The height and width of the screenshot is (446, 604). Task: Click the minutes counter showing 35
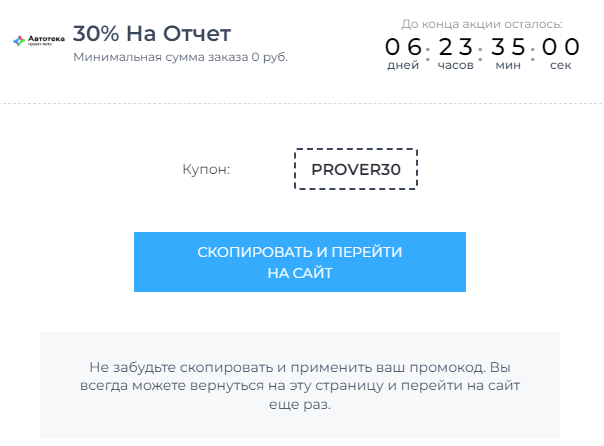tap(508, 47)
